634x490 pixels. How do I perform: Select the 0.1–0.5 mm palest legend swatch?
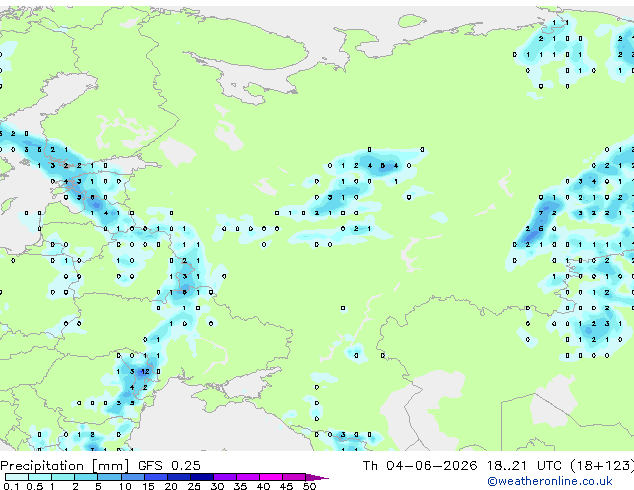(17, 477)
